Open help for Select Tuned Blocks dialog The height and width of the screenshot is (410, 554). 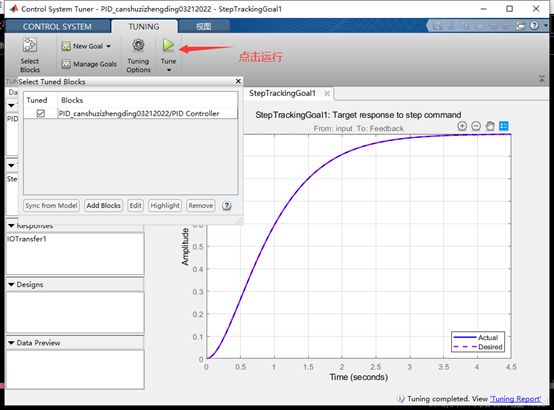pos(227,206)
